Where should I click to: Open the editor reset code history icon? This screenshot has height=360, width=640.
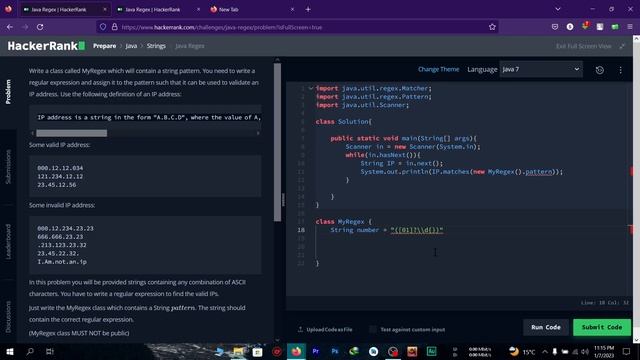pos(600,70)
